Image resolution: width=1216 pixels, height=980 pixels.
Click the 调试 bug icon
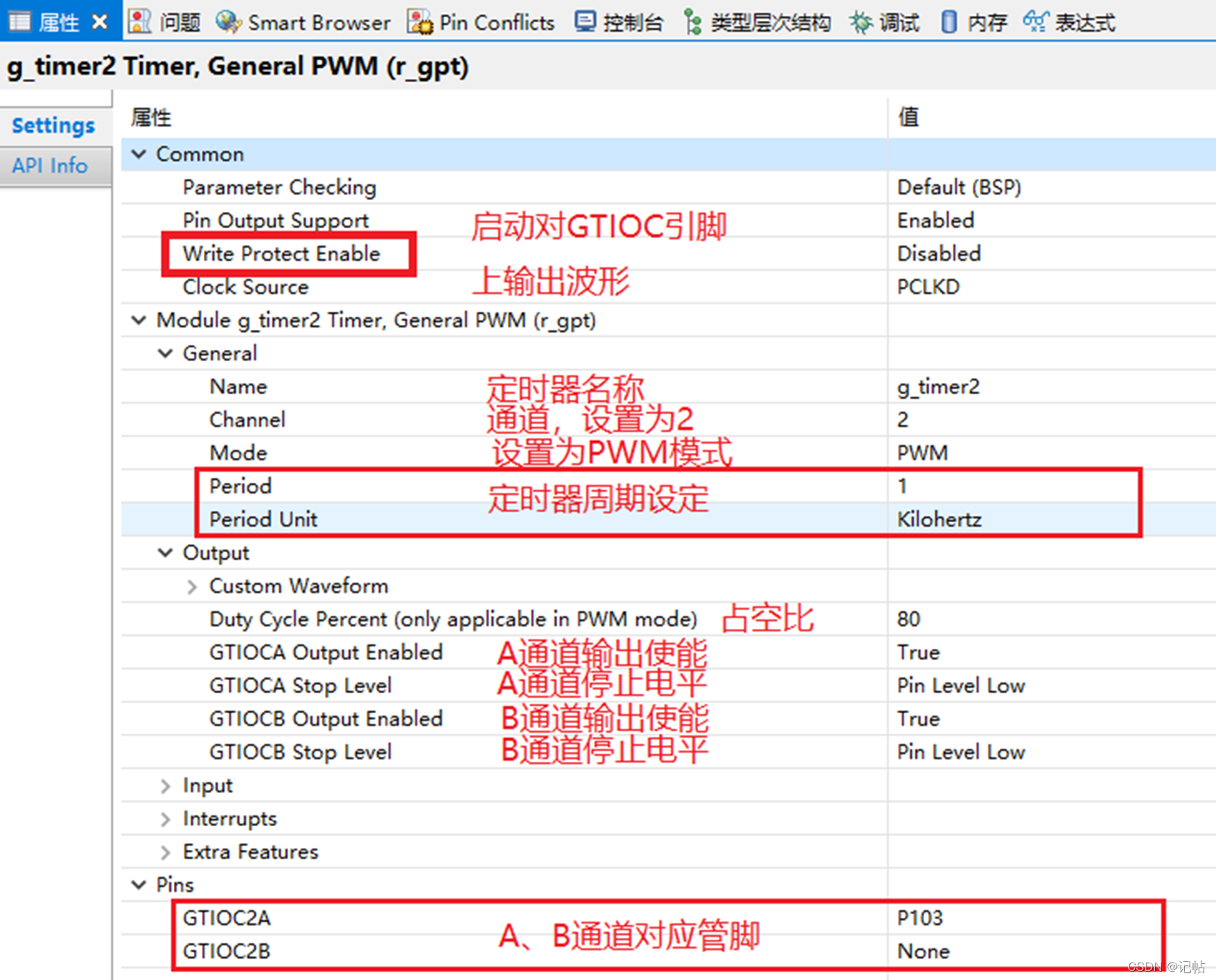(861, 22)
